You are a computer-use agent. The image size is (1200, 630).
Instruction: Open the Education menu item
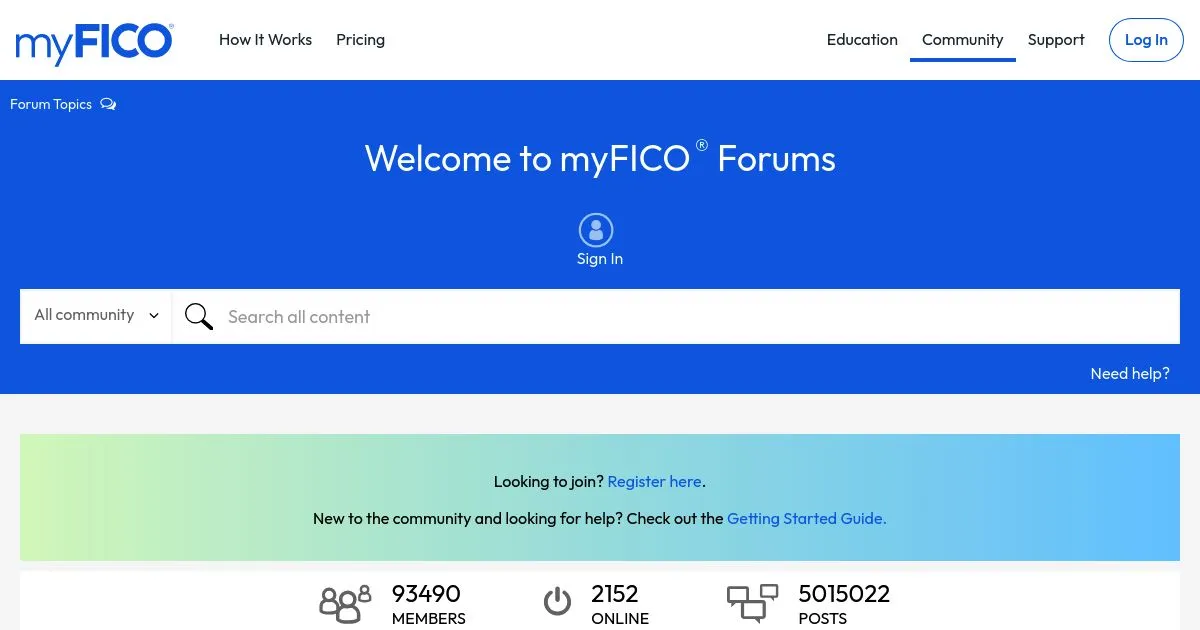tap(862, 39)
